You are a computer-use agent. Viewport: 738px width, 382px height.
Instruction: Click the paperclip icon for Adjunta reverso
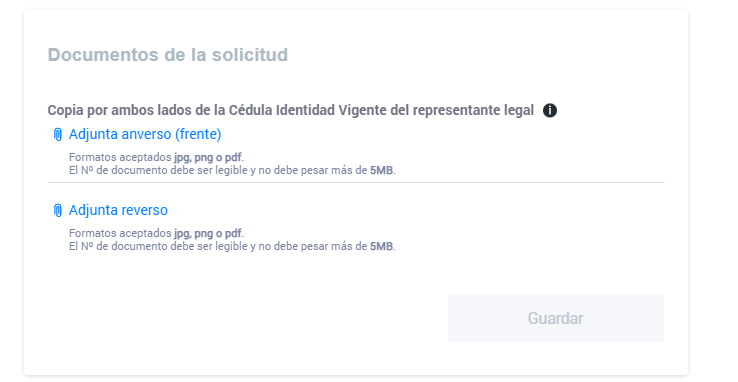point(57,210)
